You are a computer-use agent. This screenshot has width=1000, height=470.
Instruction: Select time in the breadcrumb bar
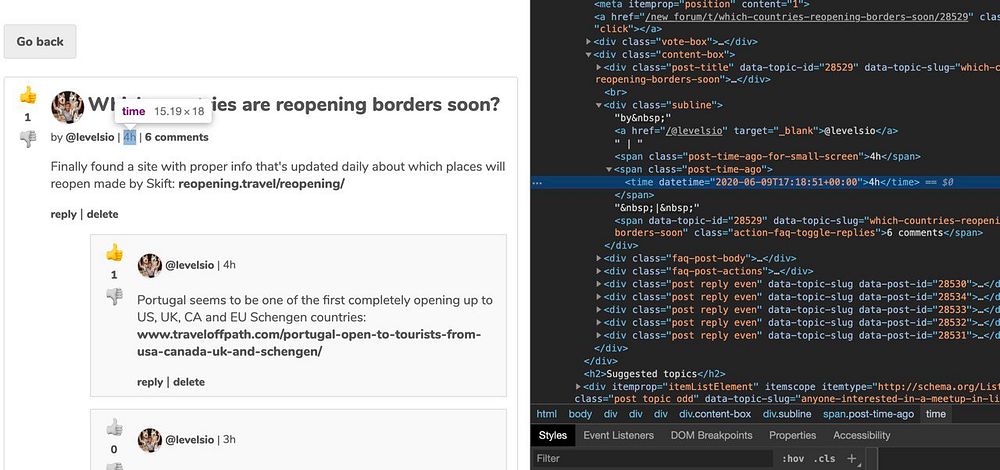[x=936, y=414]
